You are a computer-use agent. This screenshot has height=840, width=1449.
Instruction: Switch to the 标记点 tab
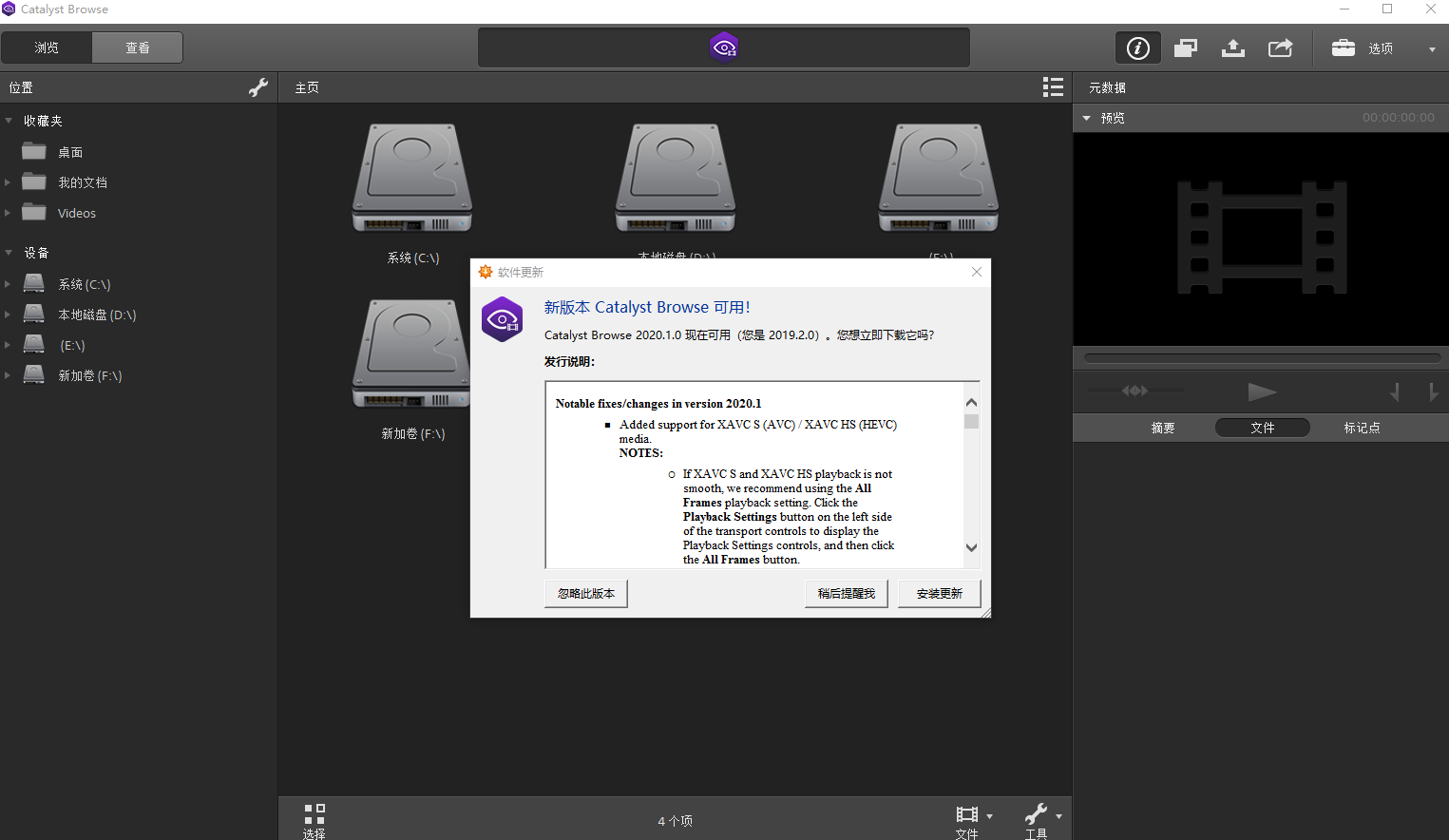click(x=1362, y=428)
